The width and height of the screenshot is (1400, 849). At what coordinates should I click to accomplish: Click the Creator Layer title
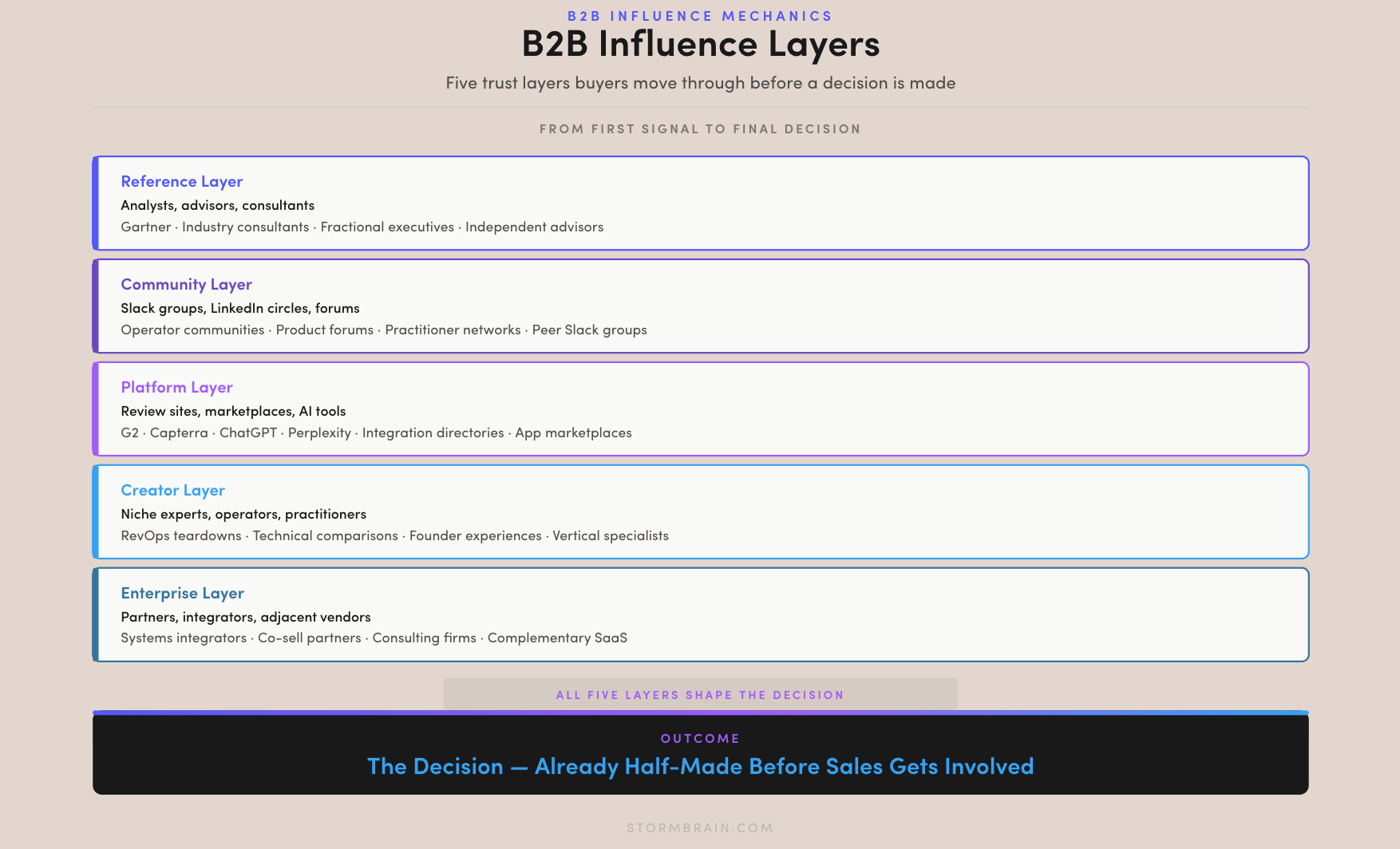(x=172, y=491)
